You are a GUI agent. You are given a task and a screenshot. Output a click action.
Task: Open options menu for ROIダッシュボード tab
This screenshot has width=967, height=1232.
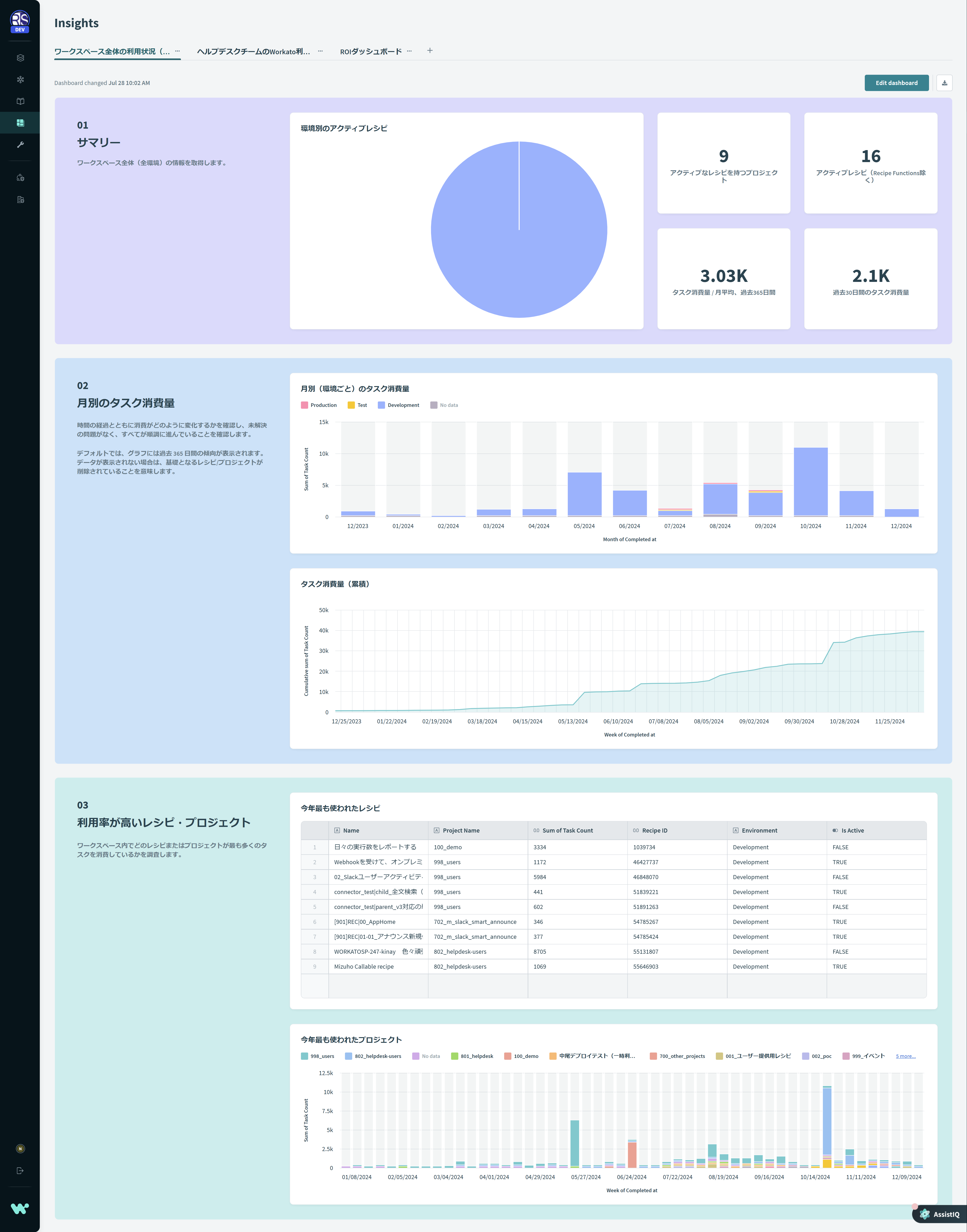tap(409, 51)
